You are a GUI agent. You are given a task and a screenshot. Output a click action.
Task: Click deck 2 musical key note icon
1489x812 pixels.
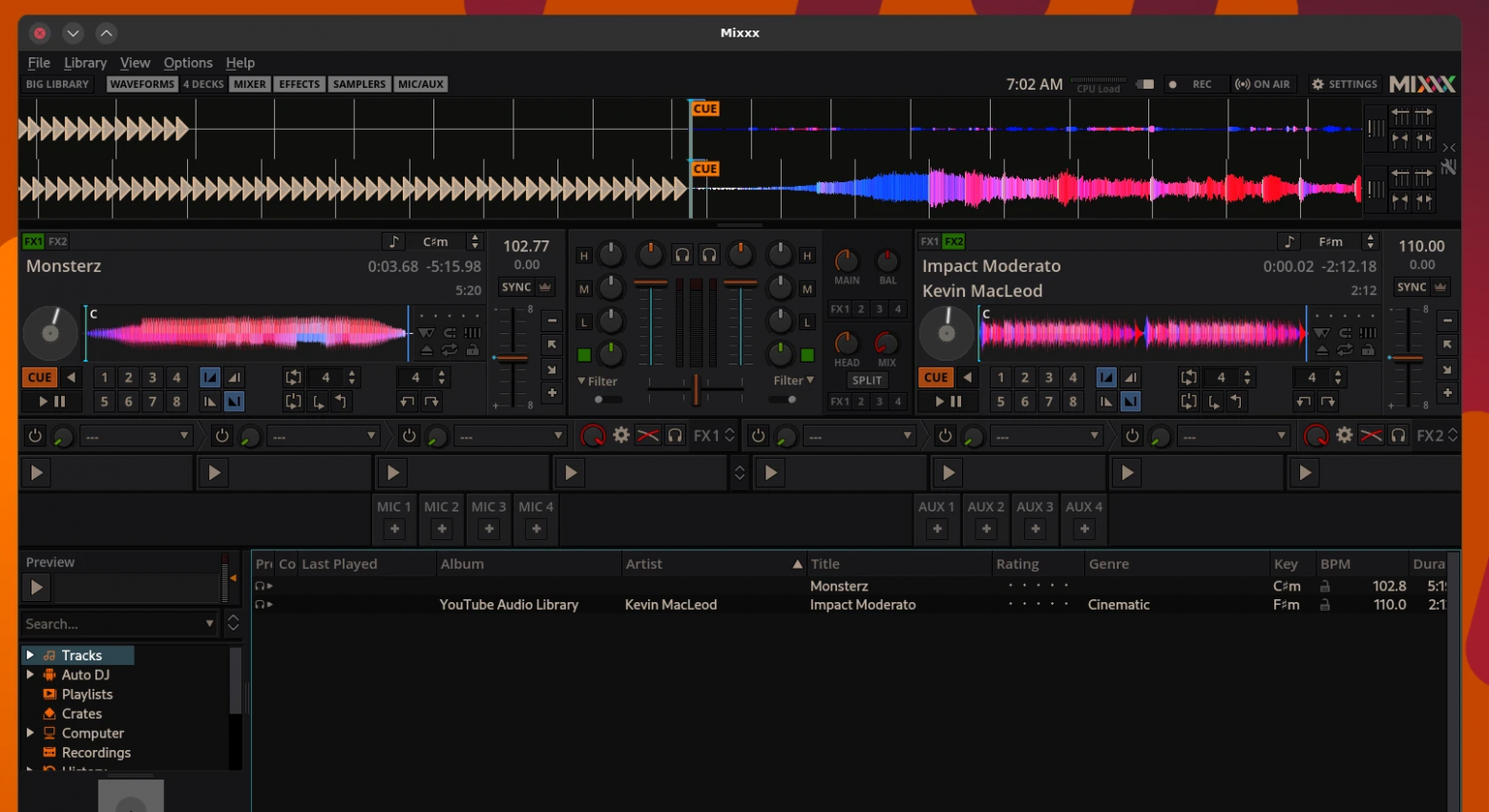[x=1290, y=241]
